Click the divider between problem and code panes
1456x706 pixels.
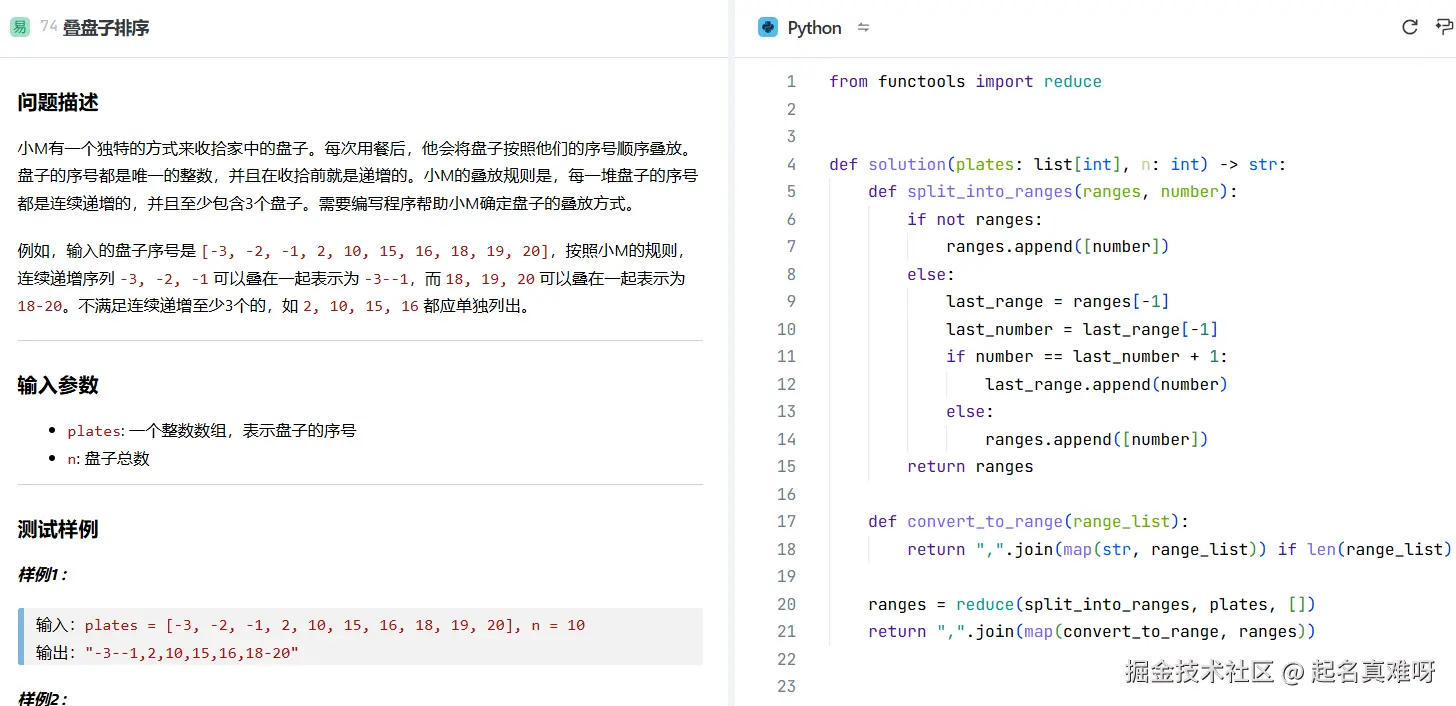click(x=731, y=350)
